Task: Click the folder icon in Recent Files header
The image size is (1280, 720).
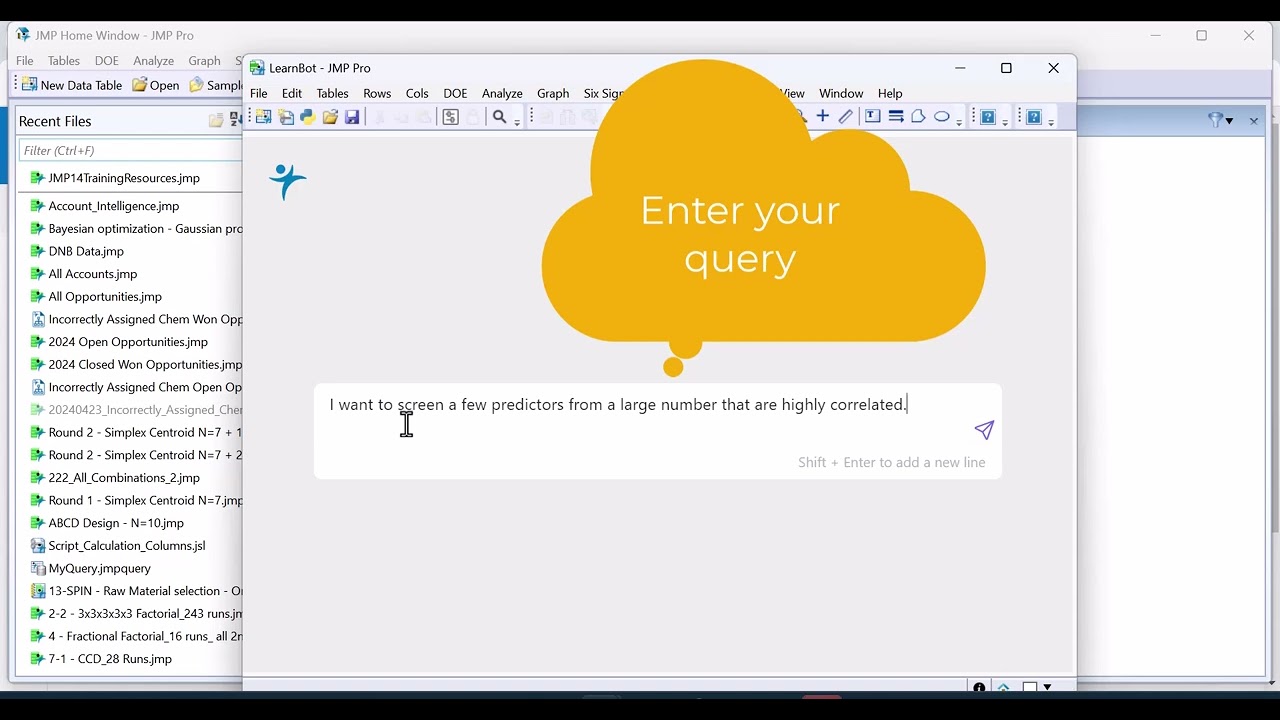Action: [216, 121]
